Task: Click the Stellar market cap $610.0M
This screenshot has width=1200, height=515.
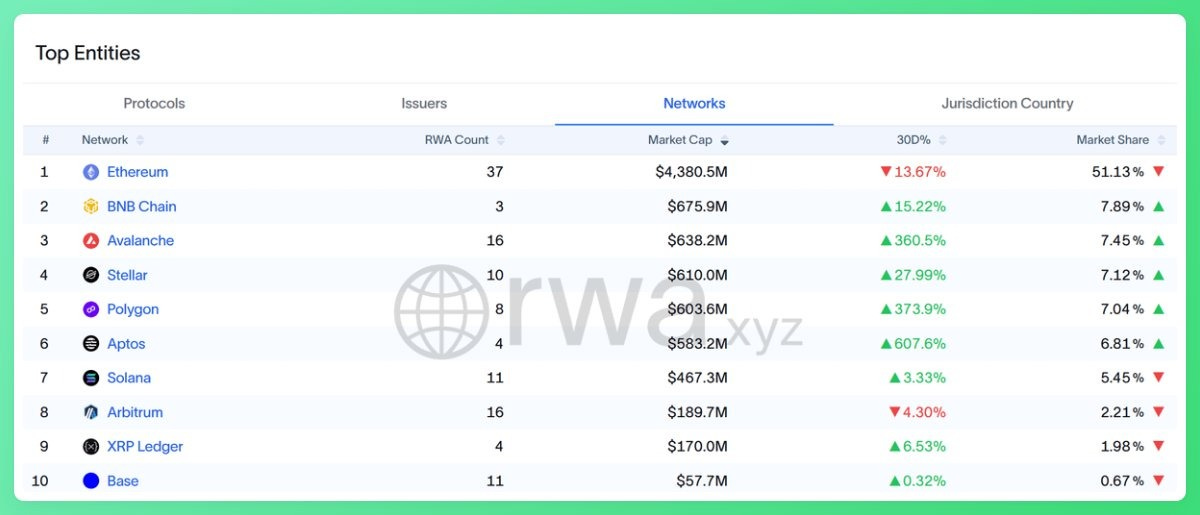Action: coord(698,275)
